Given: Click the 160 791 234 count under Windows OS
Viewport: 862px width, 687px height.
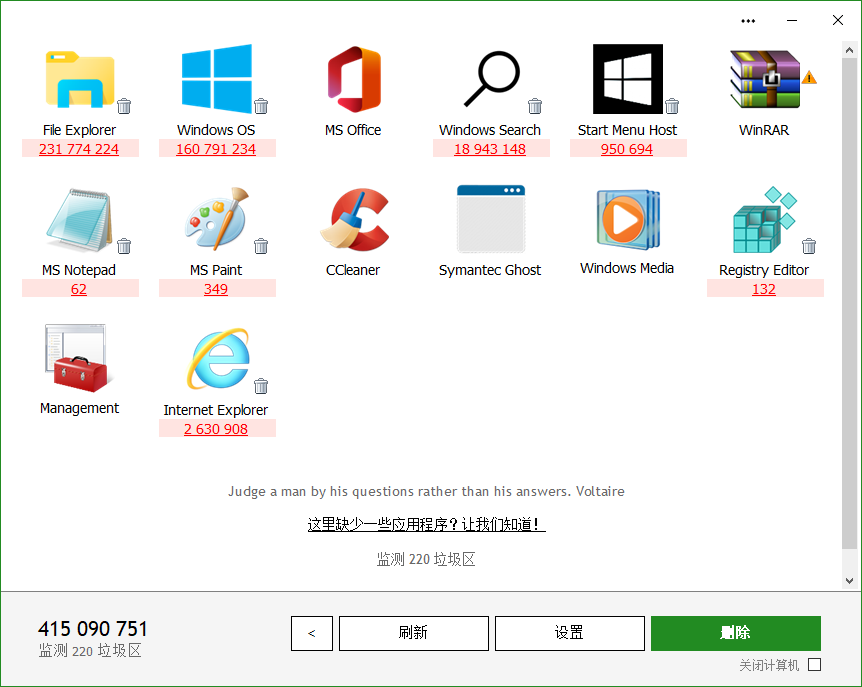Looking at the screenshot, I should point(216,148).
